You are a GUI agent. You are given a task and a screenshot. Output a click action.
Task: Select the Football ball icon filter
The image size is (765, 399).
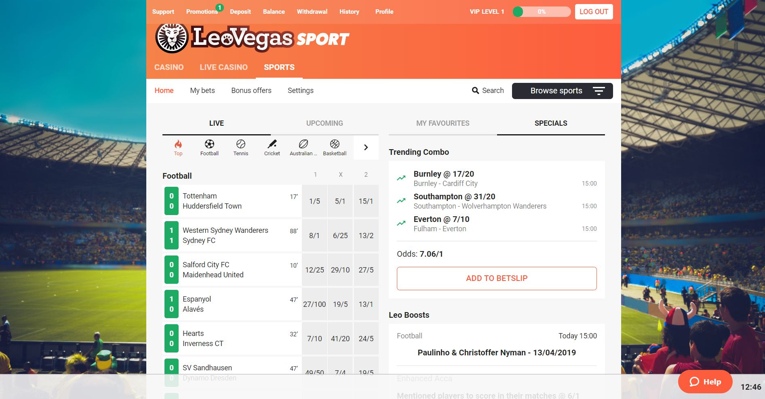[x=209, y=147]
